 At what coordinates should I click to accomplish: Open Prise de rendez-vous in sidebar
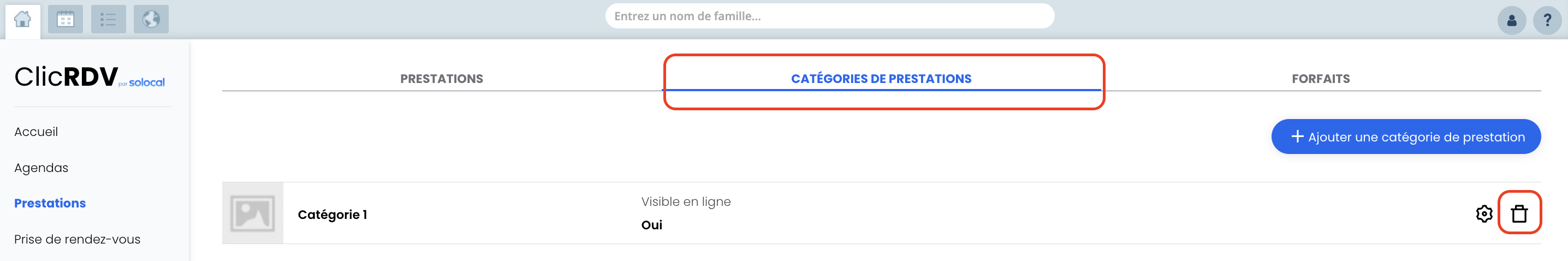coord(78,239)
